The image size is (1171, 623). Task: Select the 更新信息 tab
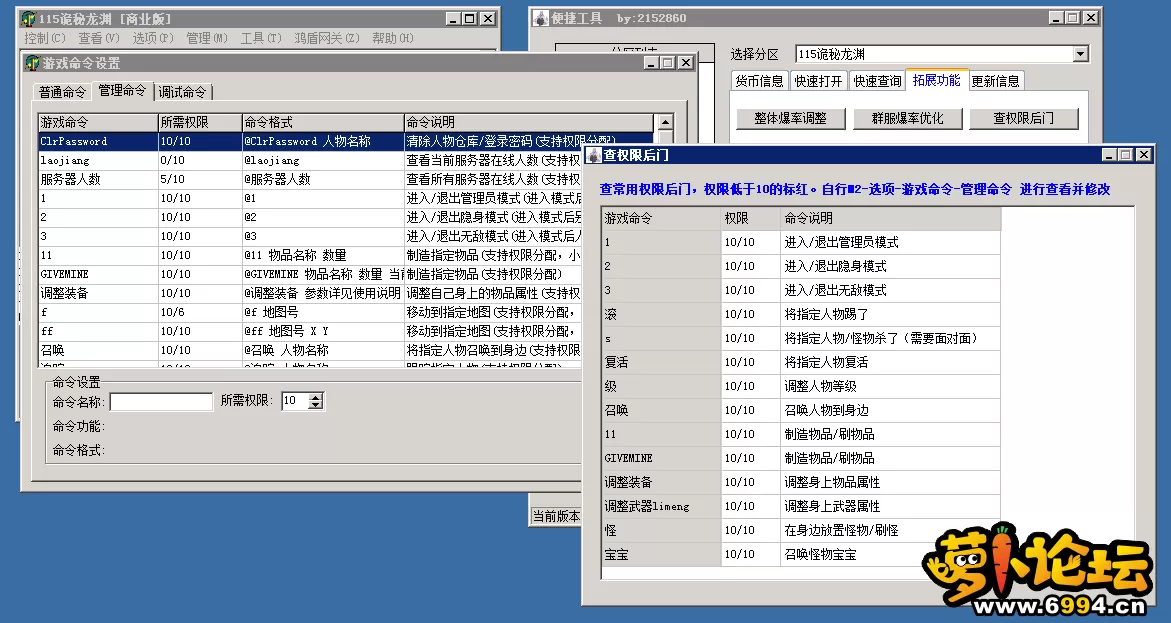click(995, 81)
